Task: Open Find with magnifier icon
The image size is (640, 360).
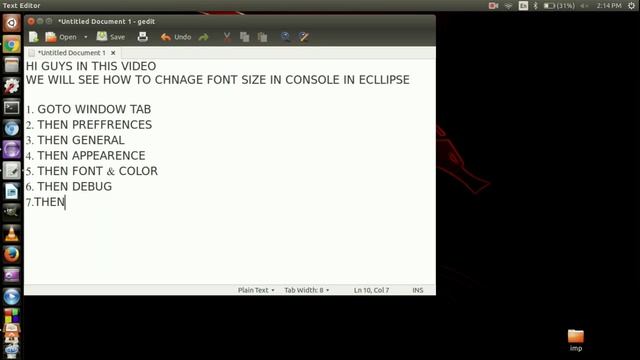Action: pos(285,37)
